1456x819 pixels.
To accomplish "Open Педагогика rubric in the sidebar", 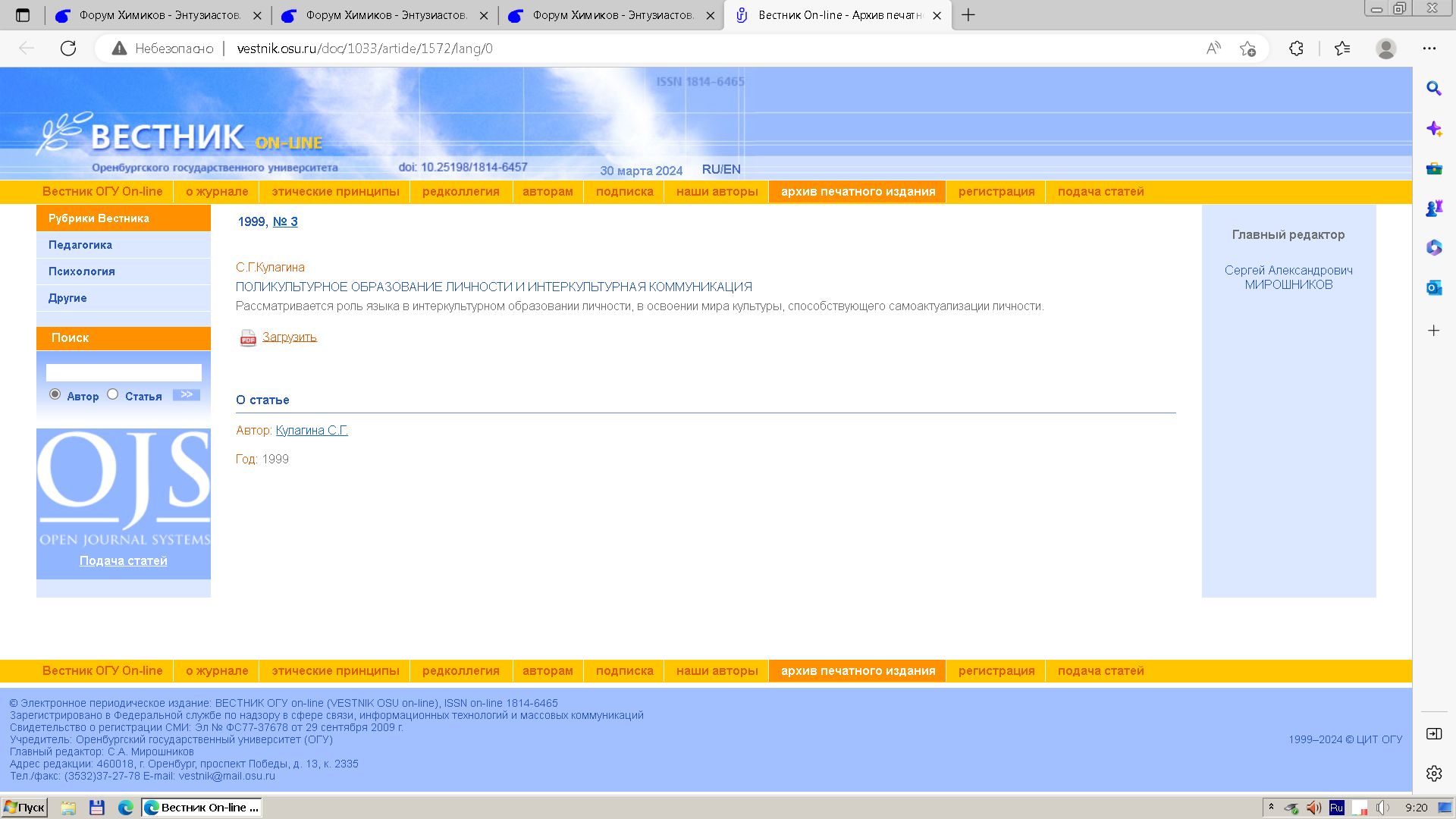I will point(80,245).
